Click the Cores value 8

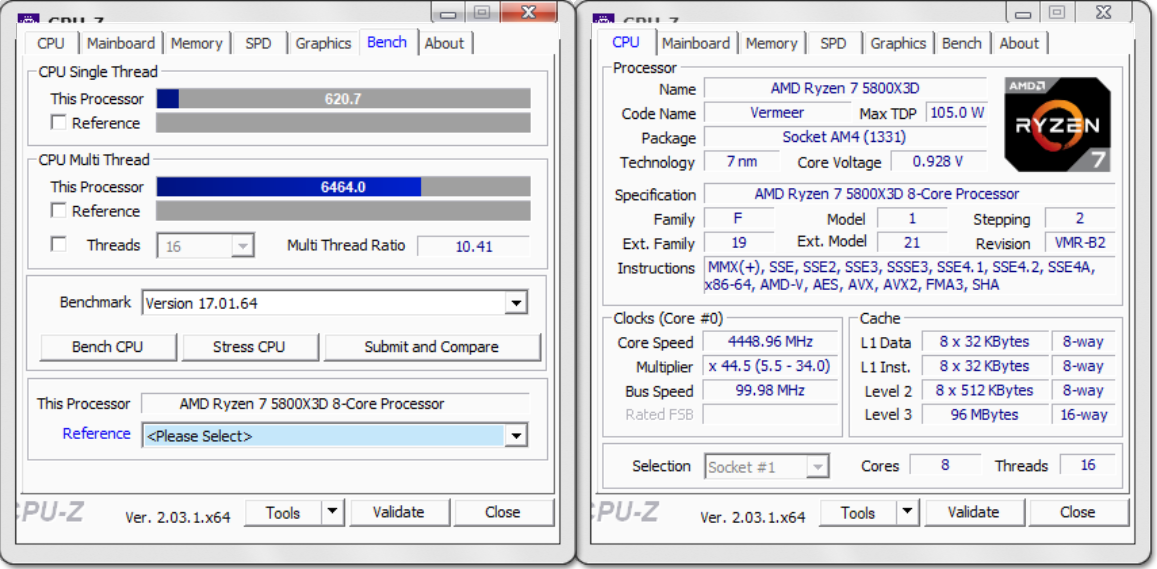click(945, 465)
